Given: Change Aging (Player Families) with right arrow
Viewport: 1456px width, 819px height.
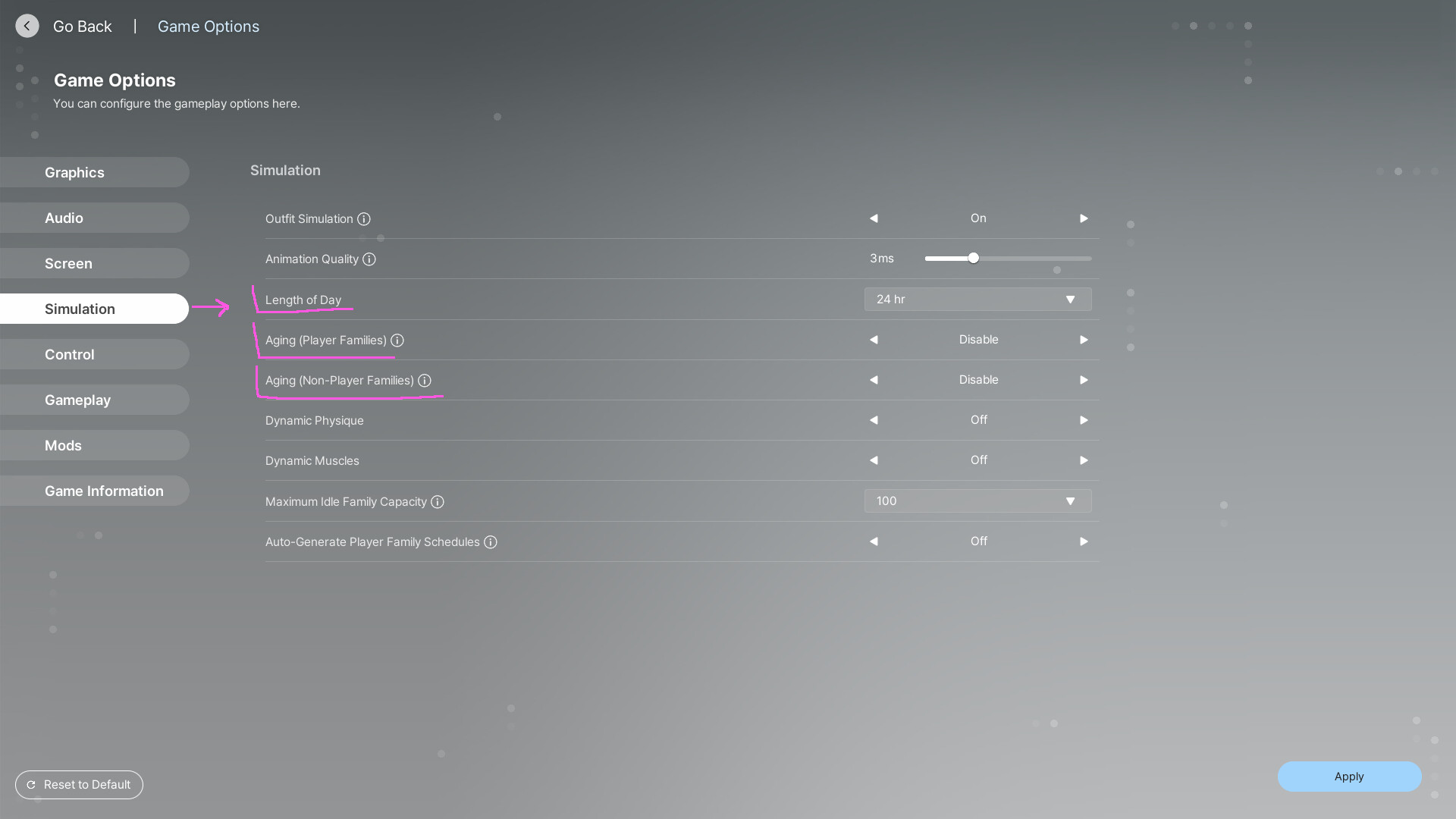Looking at the screenshot, I should [1084, 340].
